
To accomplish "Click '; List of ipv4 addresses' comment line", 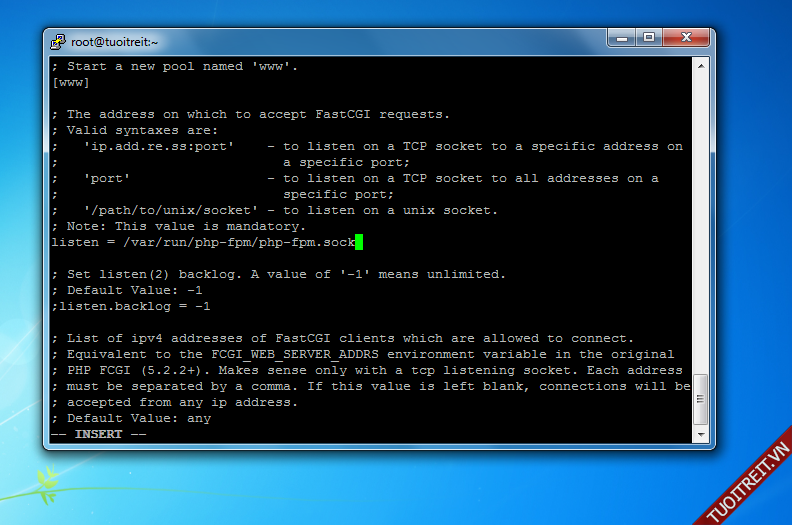I will click(343, 339).
